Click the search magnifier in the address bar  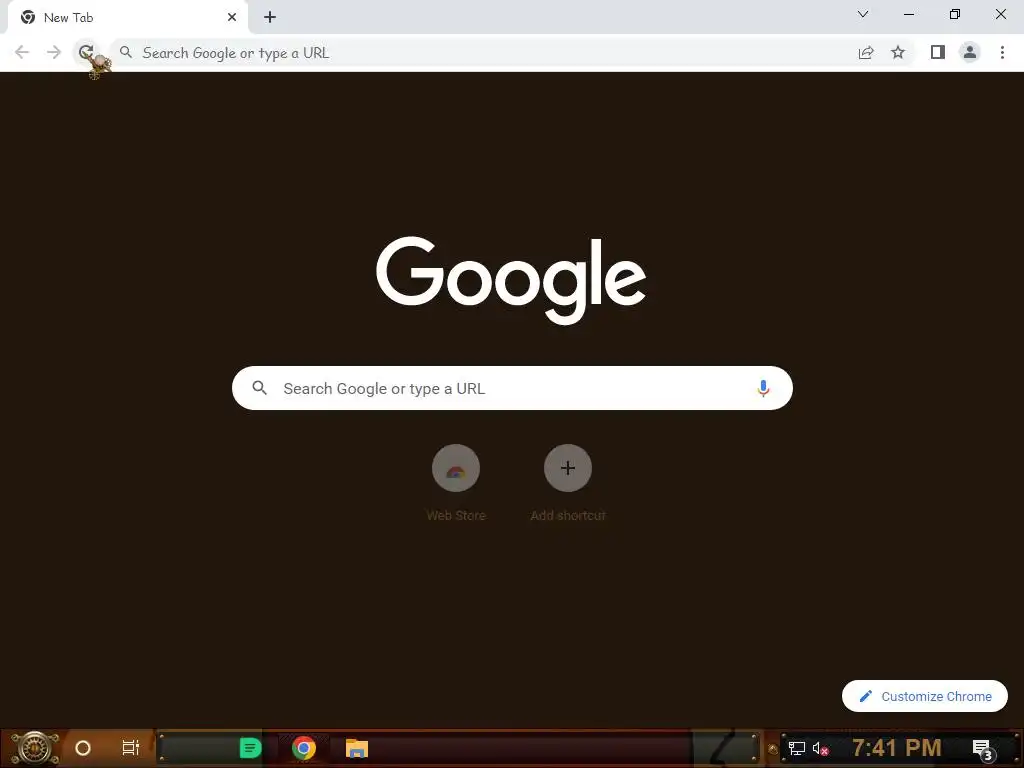(126, 52)
